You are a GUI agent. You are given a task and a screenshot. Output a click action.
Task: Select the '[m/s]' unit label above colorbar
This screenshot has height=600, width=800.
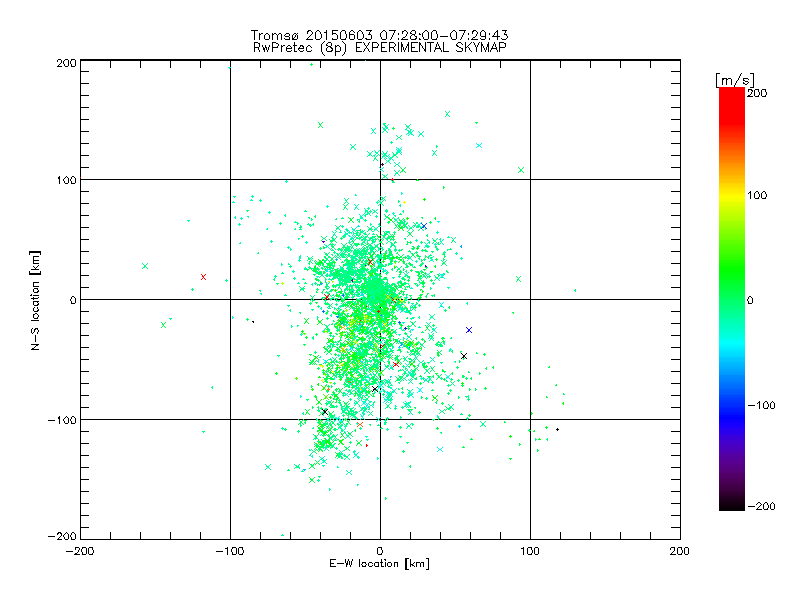(x=735, y=80)
